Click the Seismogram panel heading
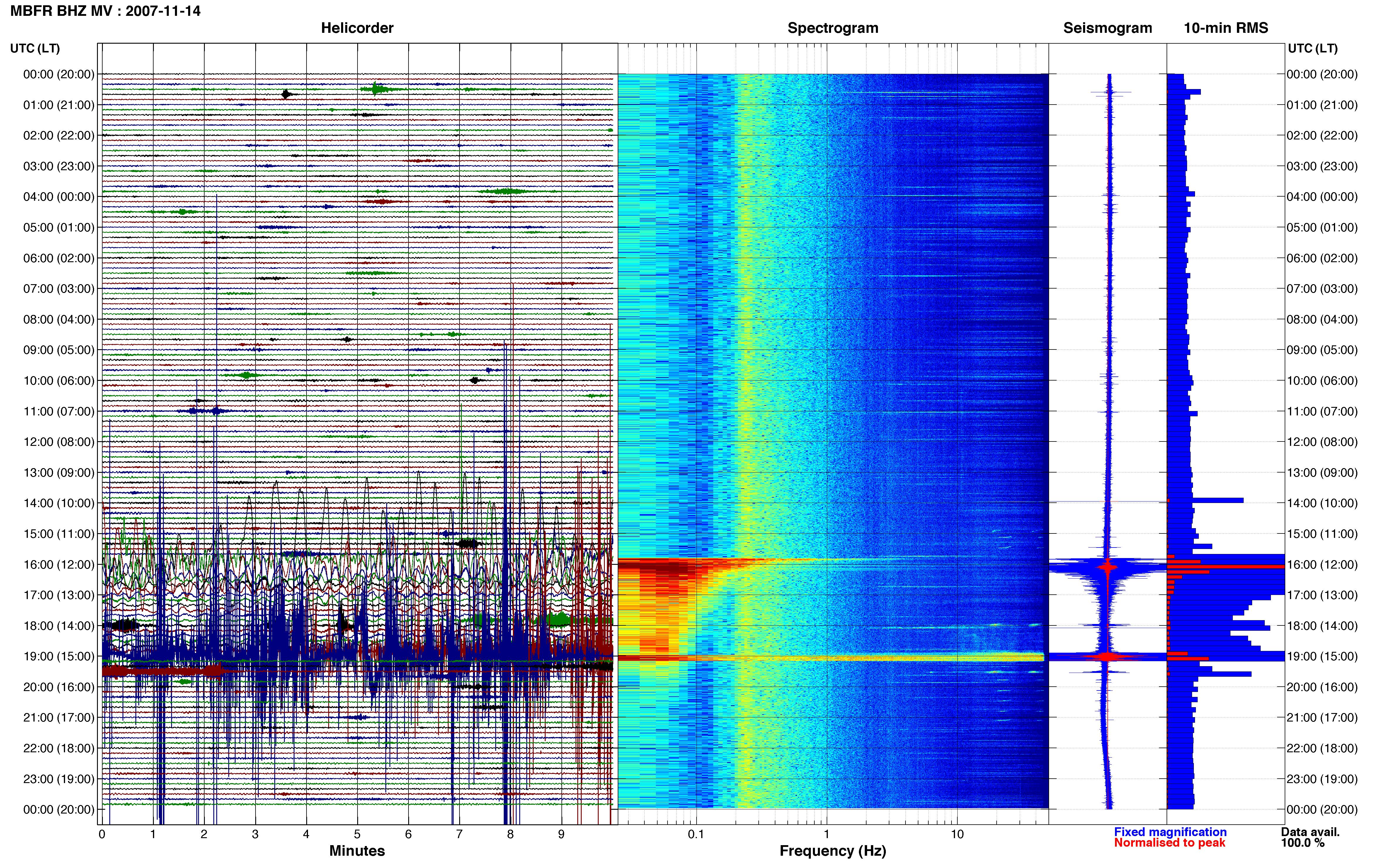This screenshot has height=868, width=1389. click(1108, 28)
